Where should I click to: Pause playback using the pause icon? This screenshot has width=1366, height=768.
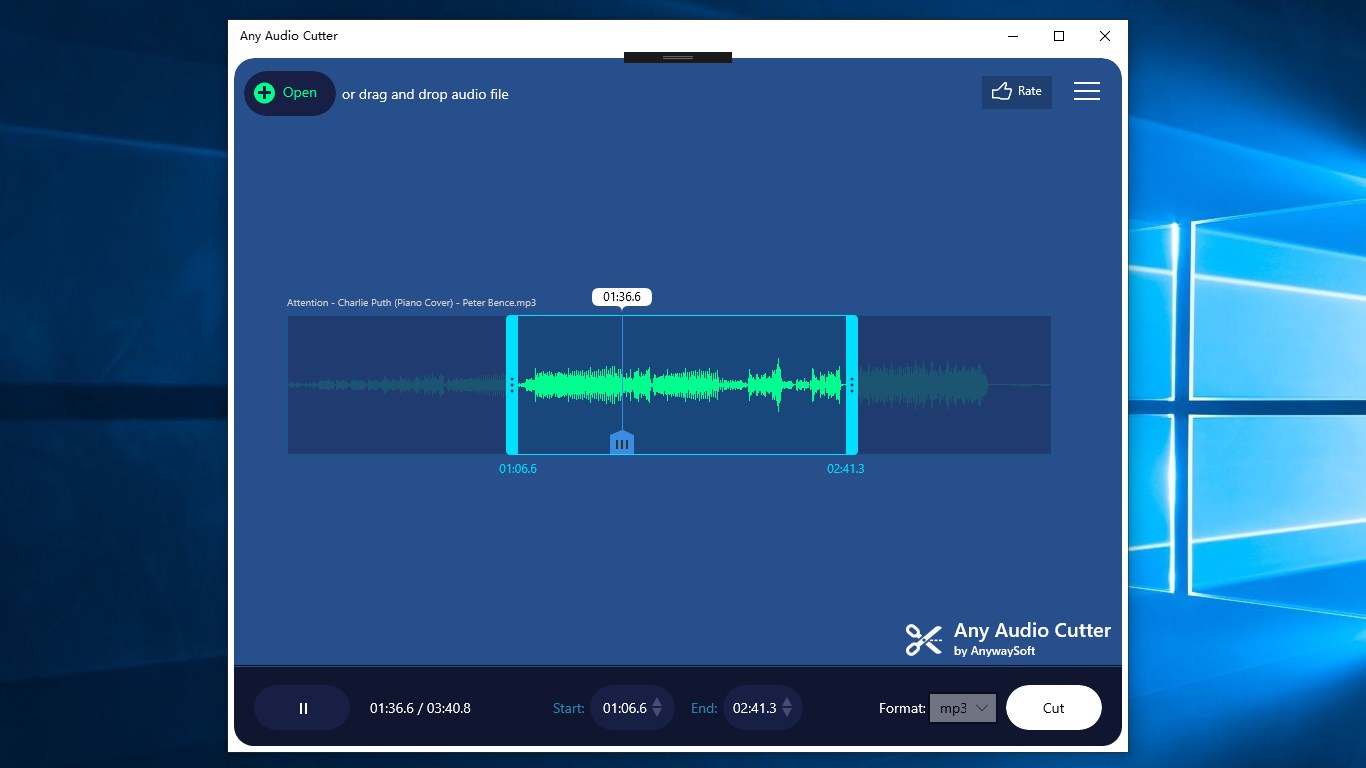303,707
